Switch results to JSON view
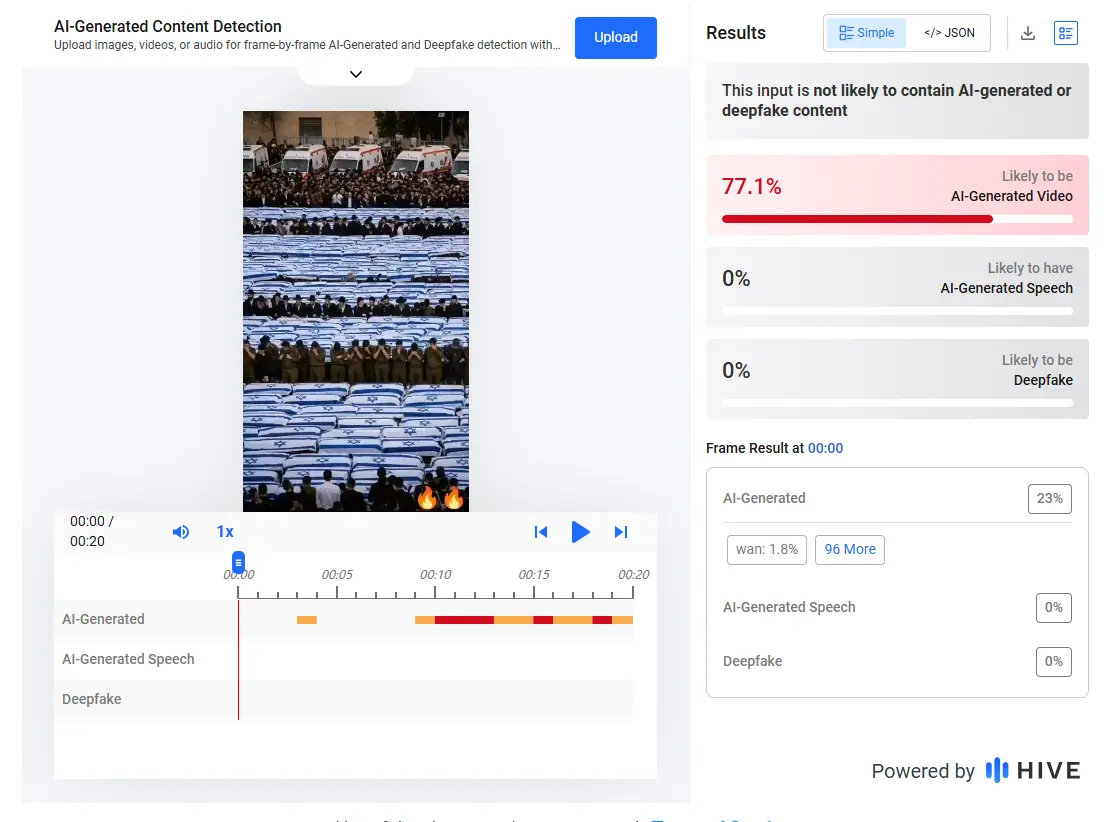This screenshot has height=822, width=1113. click(948, 33)
